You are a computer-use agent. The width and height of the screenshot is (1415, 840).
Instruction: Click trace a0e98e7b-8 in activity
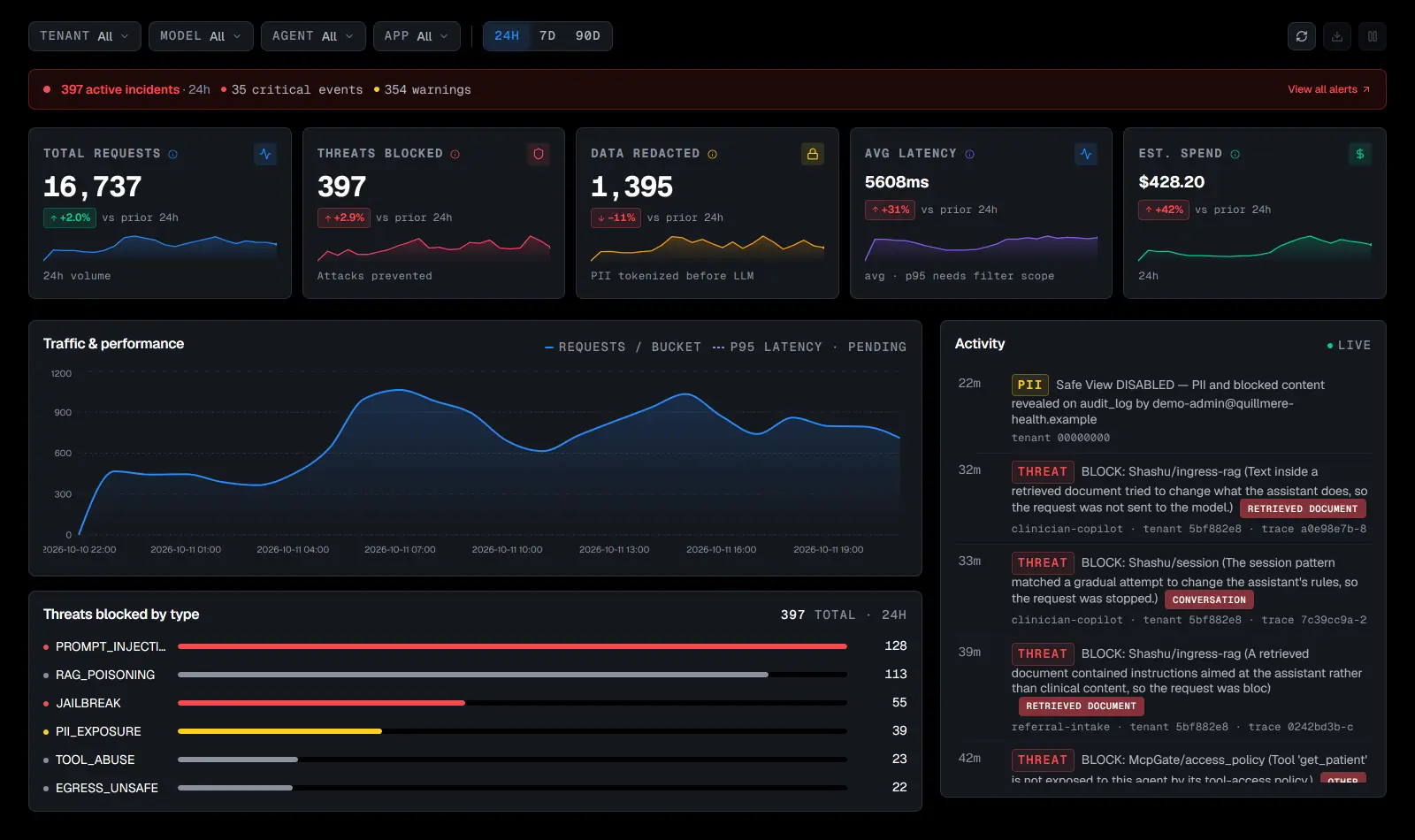tap(1314, 529)
